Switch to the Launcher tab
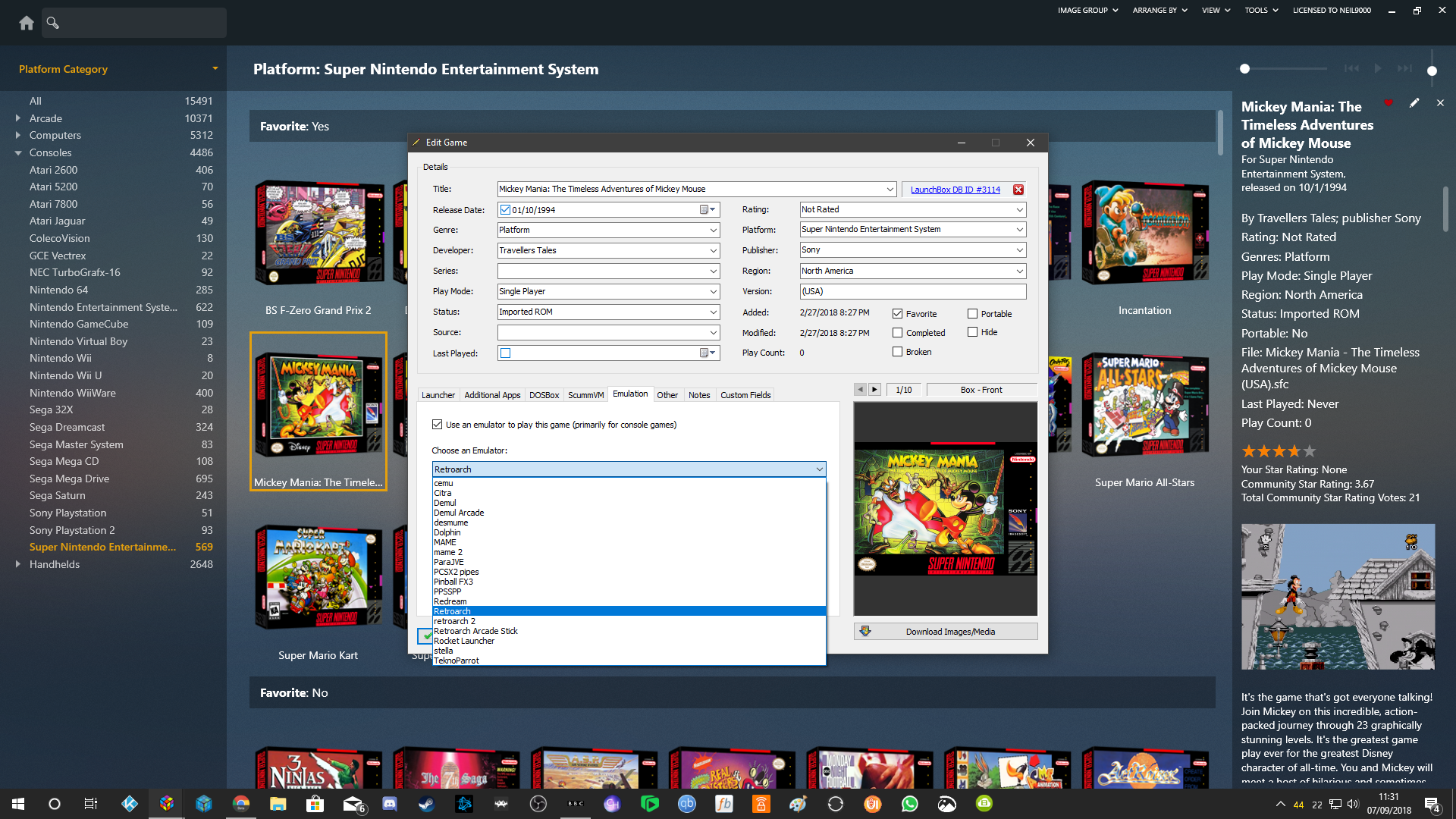This screenshot has height=819, width=1456. pos(438,395)
